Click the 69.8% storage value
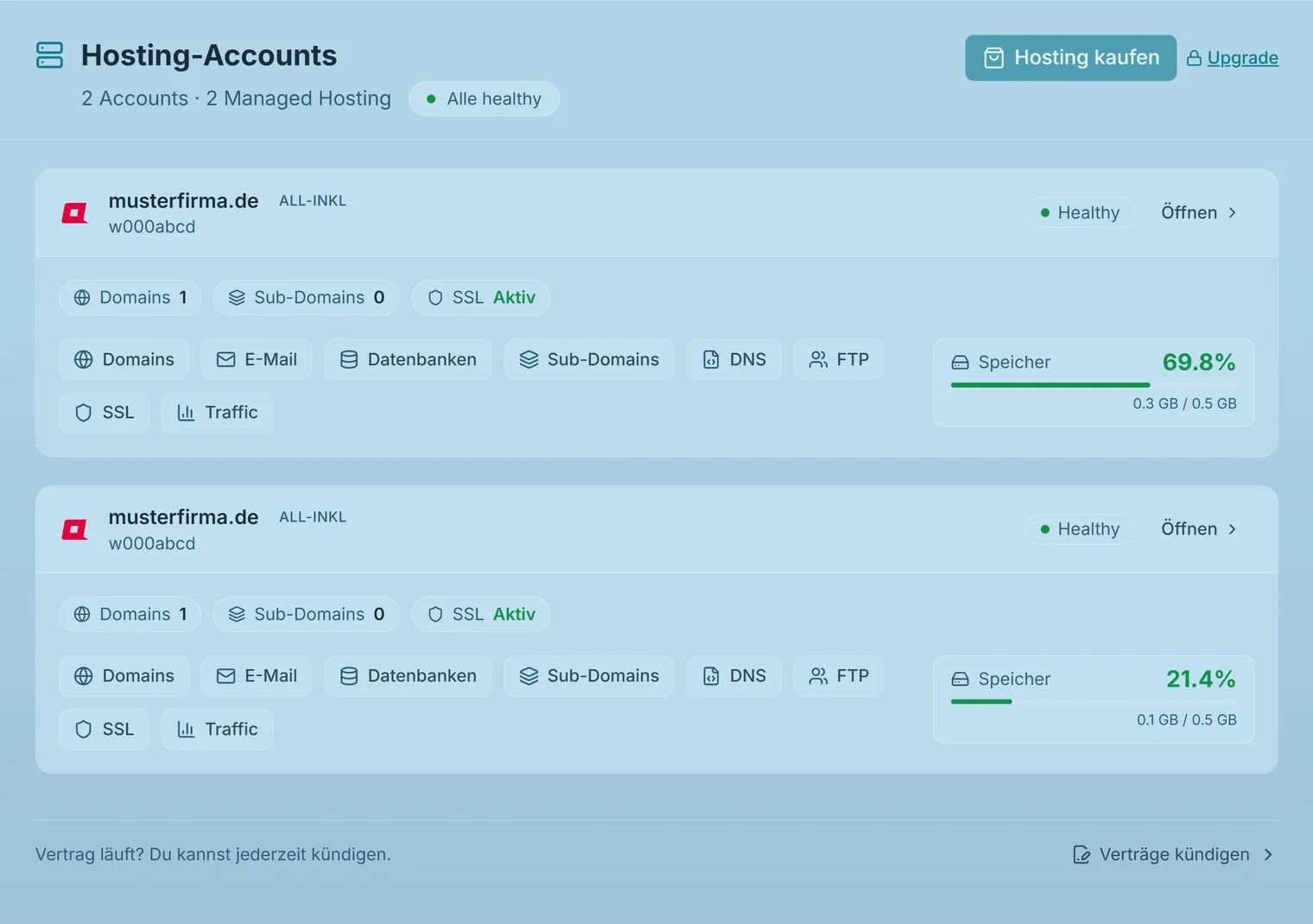 (1199, 362)
